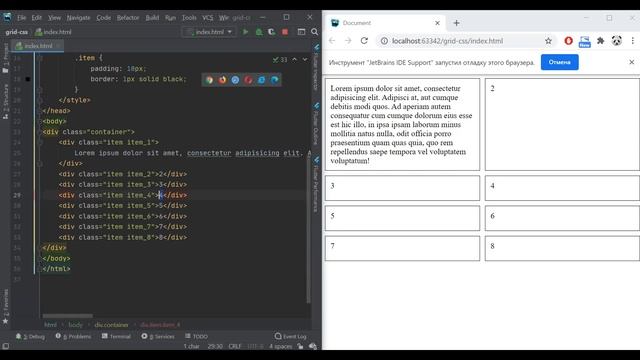
Task: Open page in Safari from editor popup
Action: tap(236, 80)
